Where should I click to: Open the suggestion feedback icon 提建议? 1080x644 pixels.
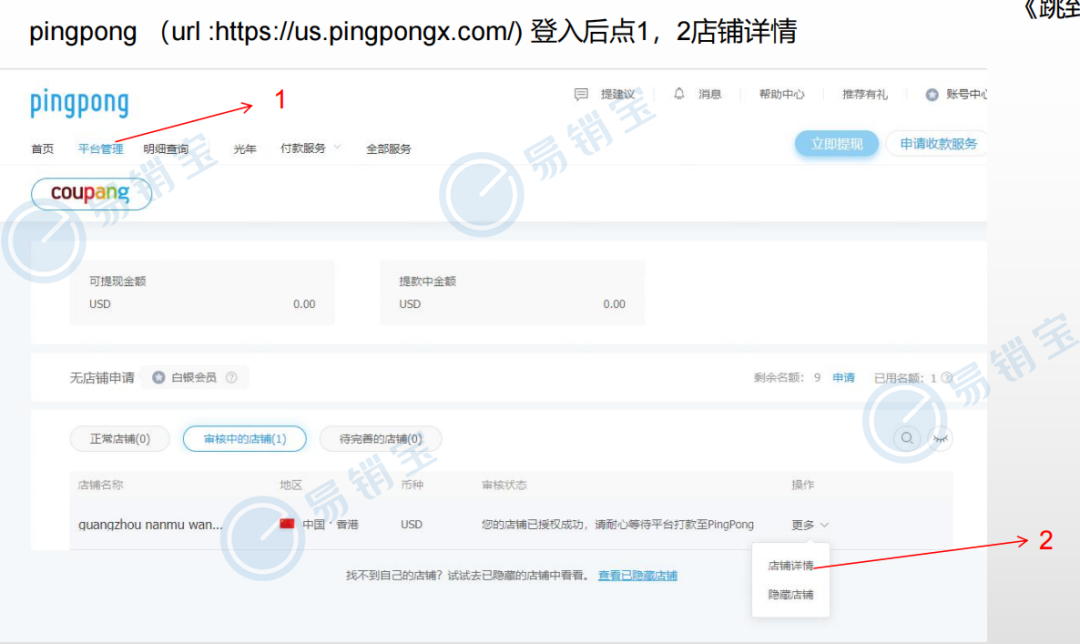tap(581, 94)
